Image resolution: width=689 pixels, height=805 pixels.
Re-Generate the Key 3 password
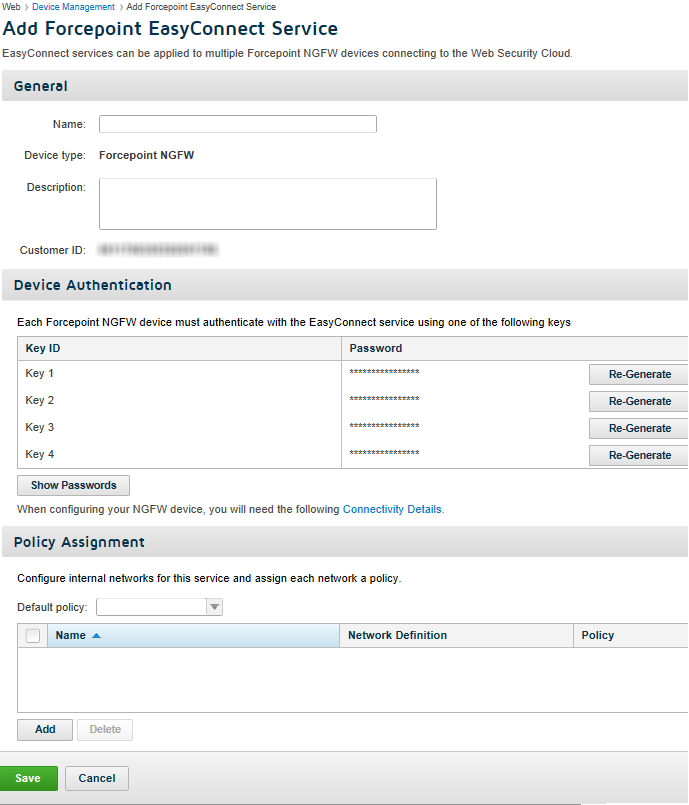[639, 428]
